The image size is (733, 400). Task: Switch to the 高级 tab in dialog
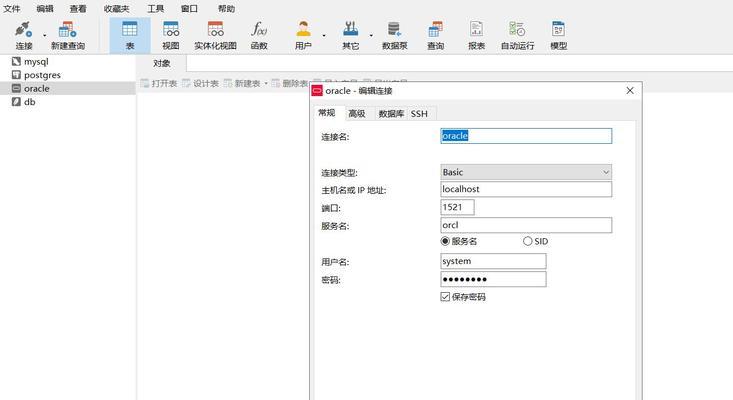(357, 114)
